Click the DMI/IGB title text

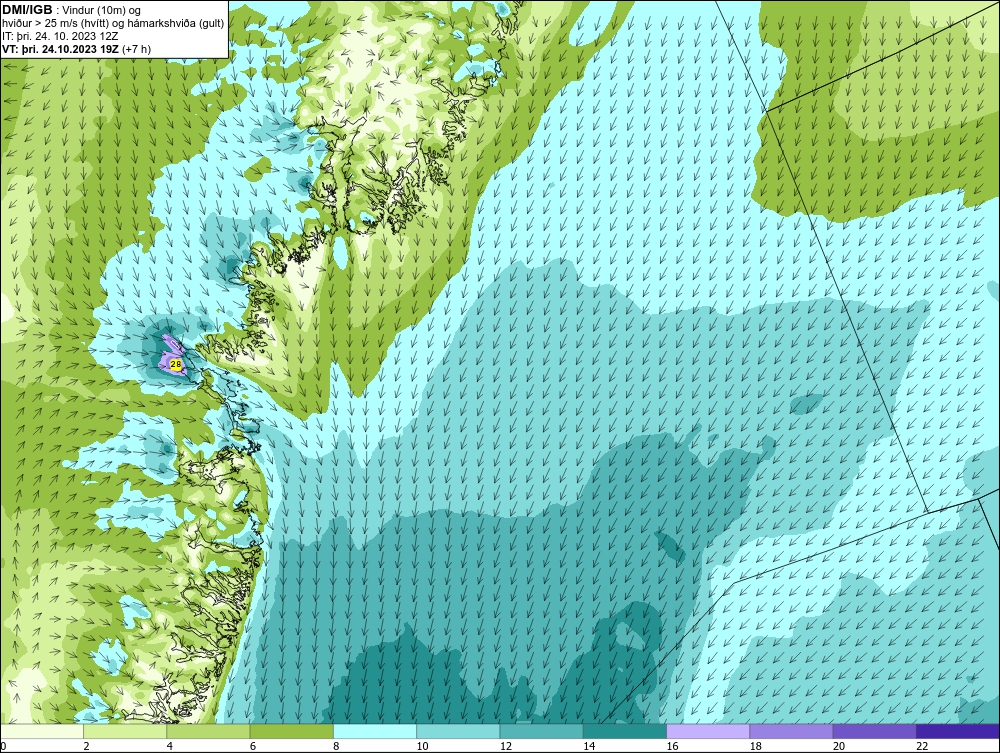[27, 10]
